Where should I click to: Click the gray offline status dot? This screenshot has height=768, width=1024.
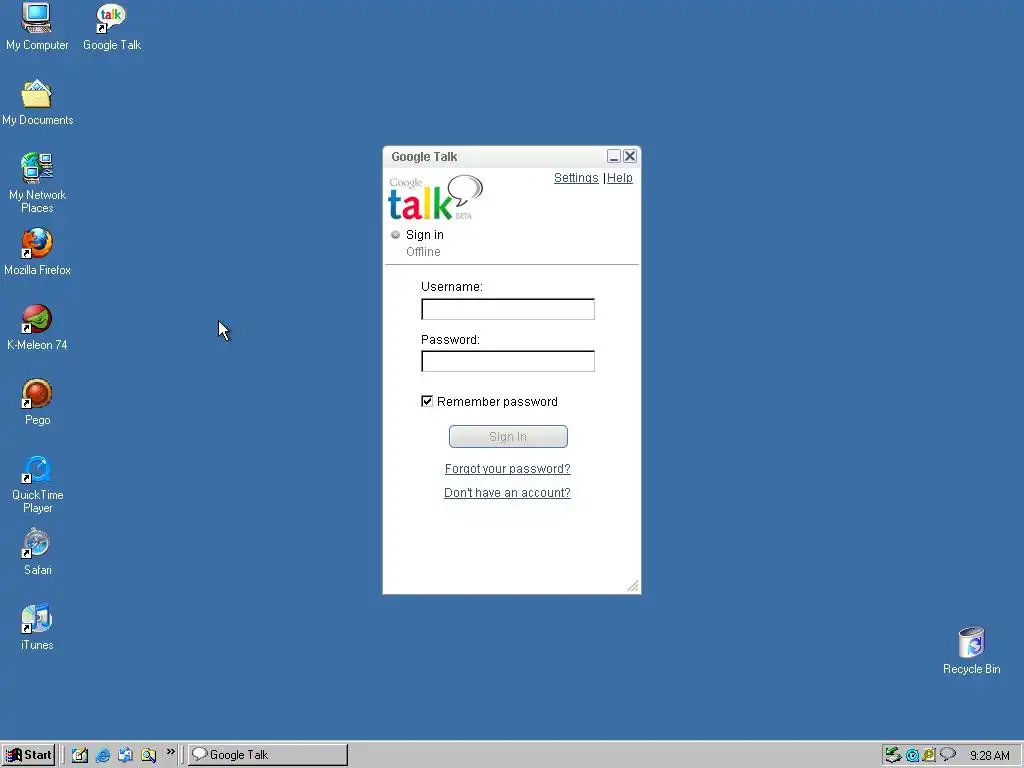click(395, 234)
